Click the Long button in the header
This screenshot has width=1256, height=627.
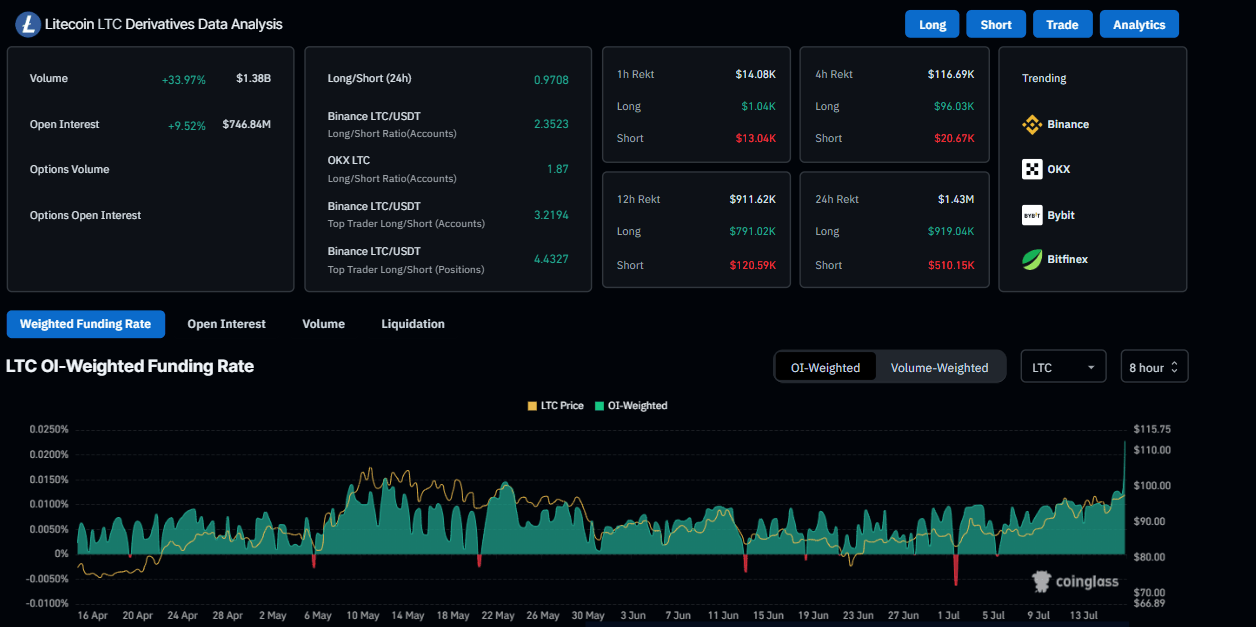point(931,23)
